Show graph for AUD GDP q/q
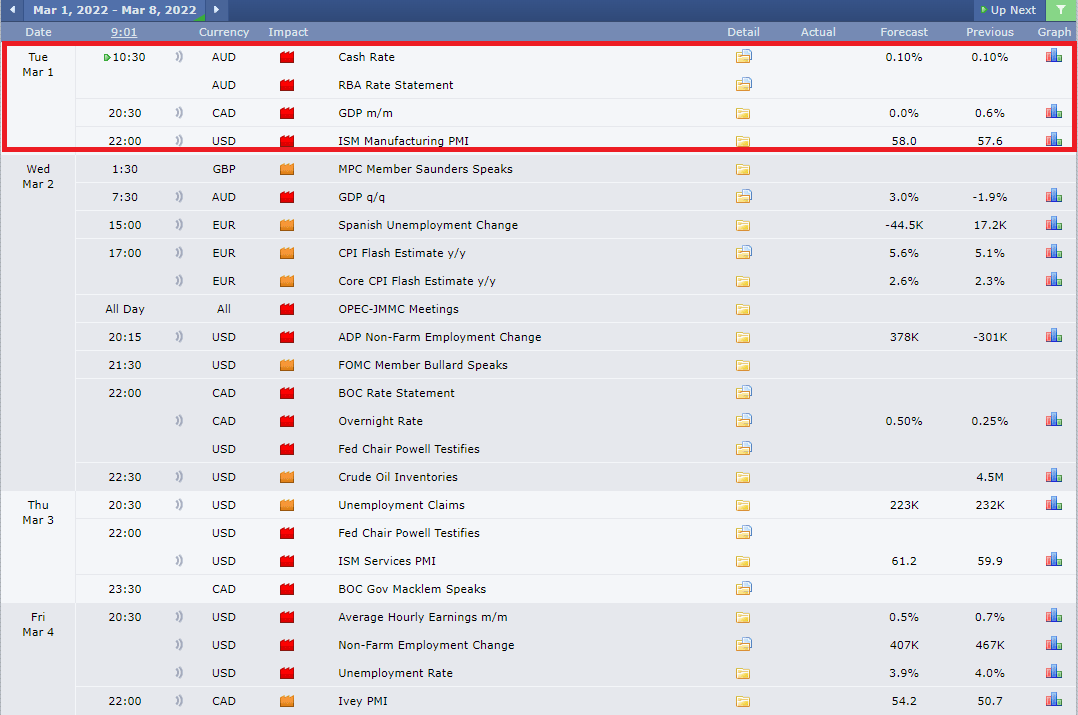 pos(1054,195)
